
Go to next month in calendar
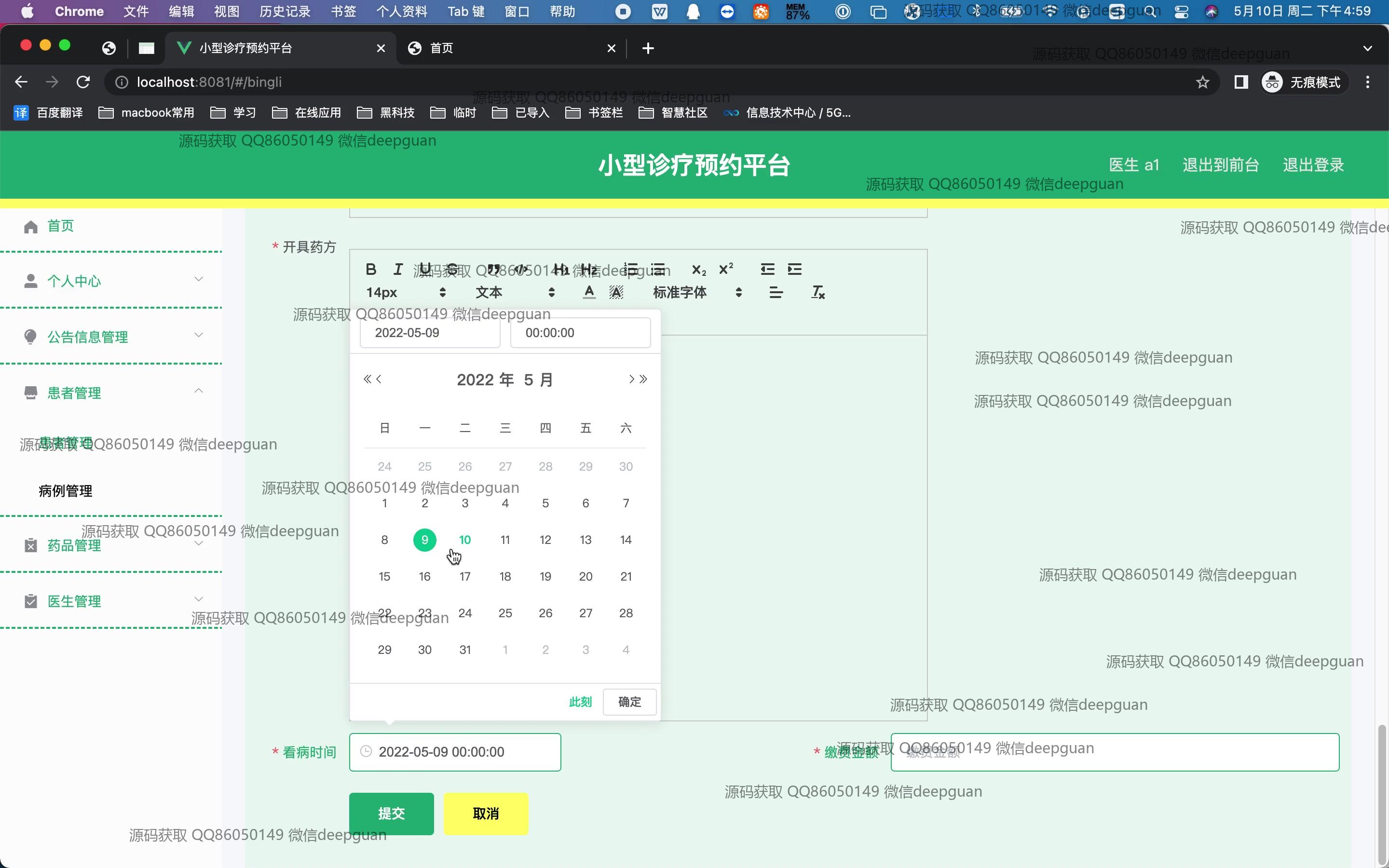coord(631,380)
